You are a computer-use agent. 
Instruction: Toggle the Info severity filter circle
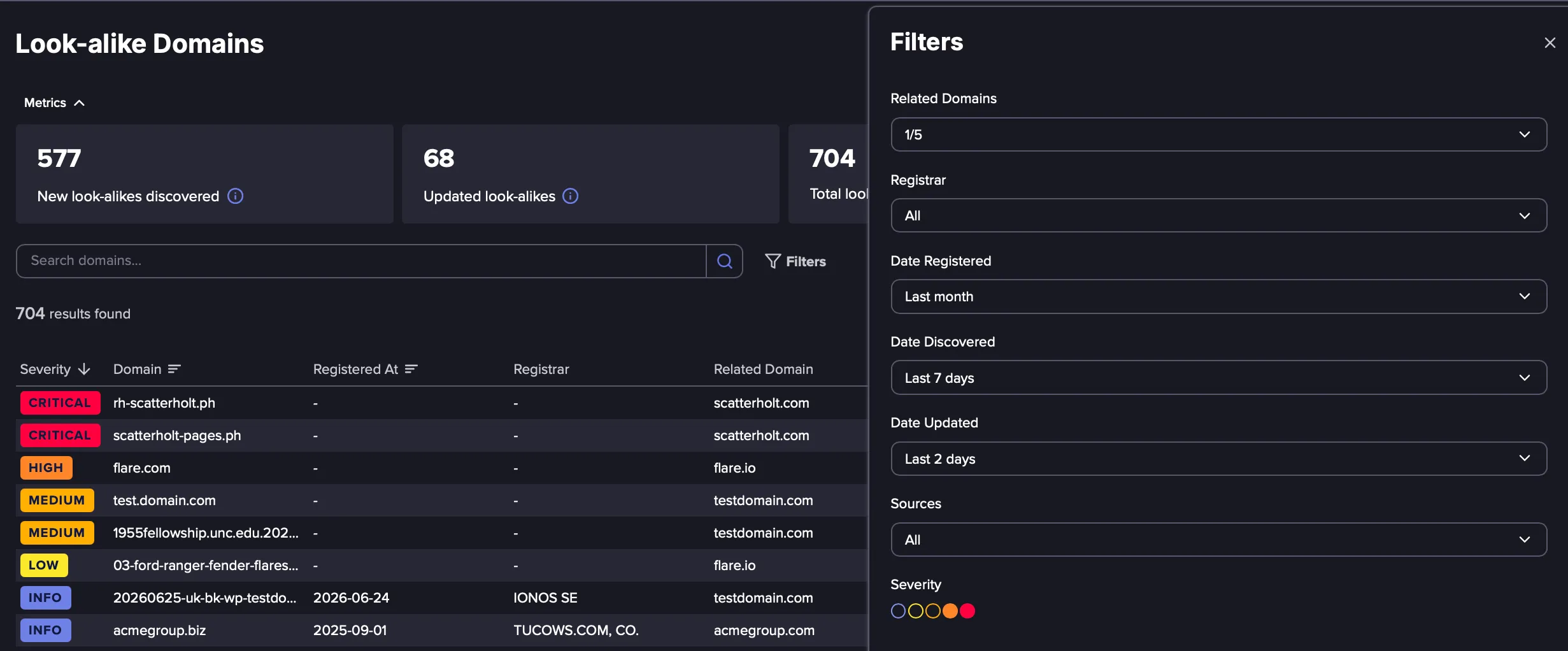pyautogui.click(x=898, y=612)
